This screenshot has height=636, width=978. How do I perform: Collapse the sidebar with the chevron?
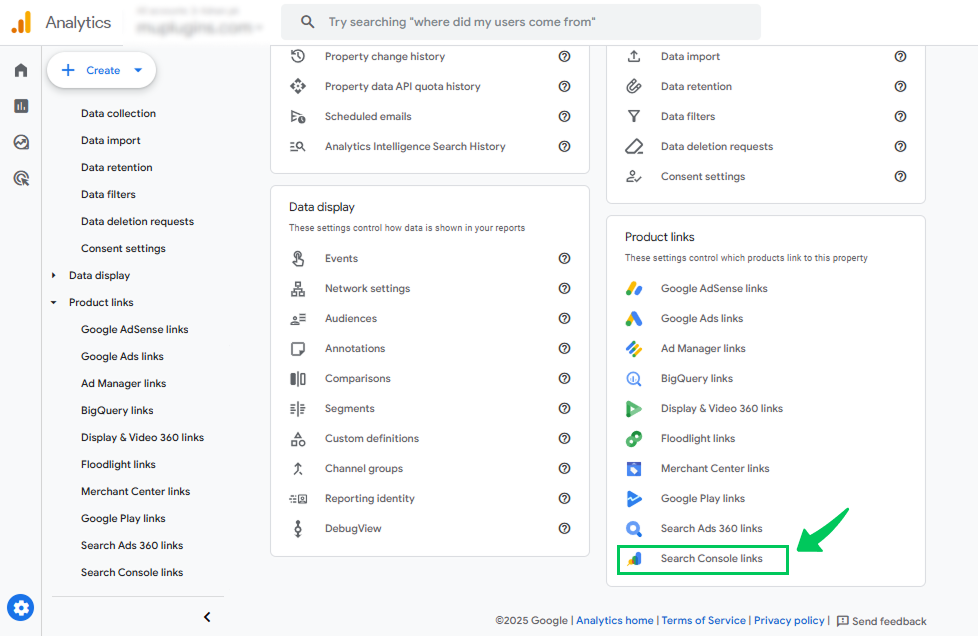207,617
